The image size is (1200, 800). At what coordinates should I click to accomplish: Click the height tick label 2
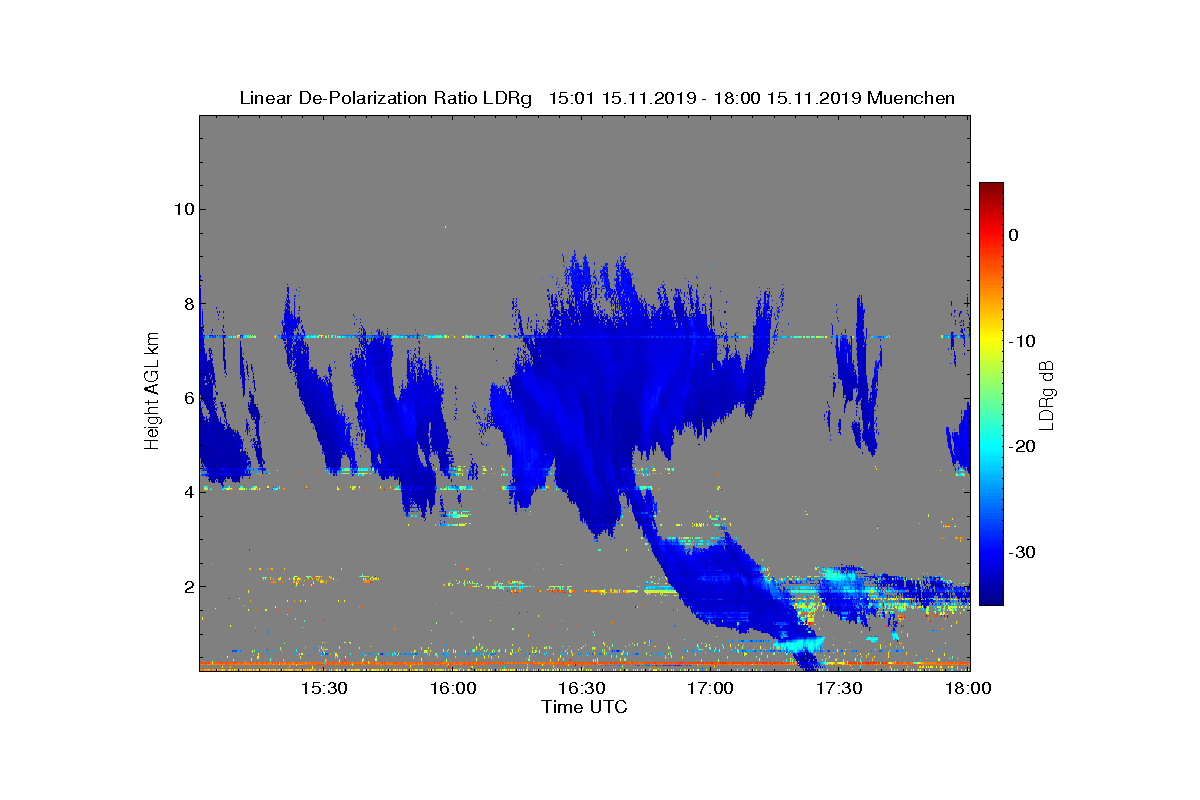click(188, 586)
